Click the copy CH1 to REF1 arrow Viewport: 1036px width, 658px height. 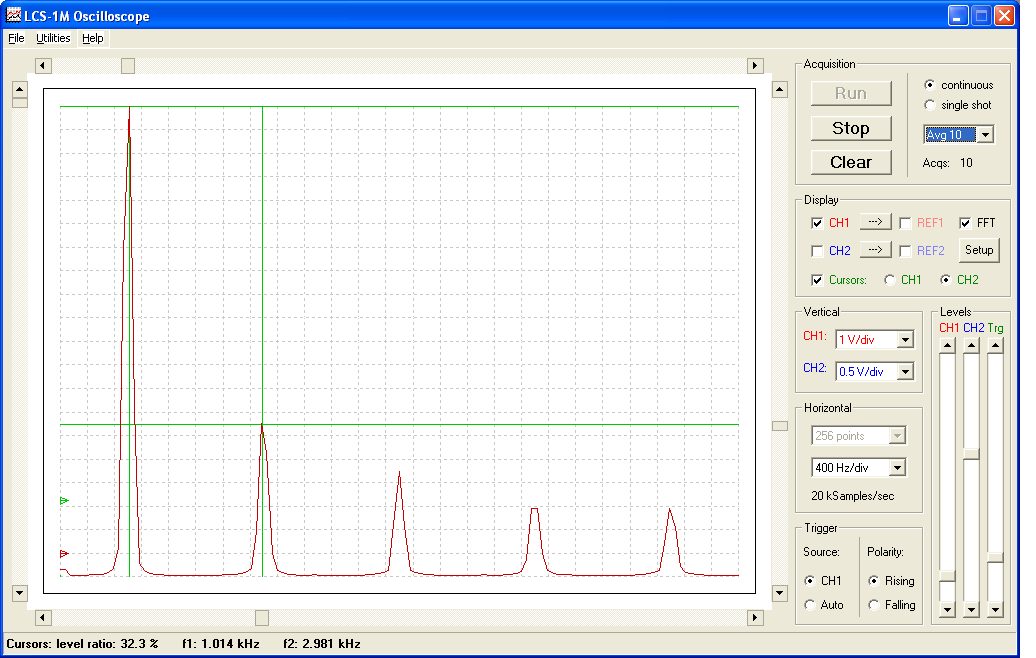pos(875,222)
